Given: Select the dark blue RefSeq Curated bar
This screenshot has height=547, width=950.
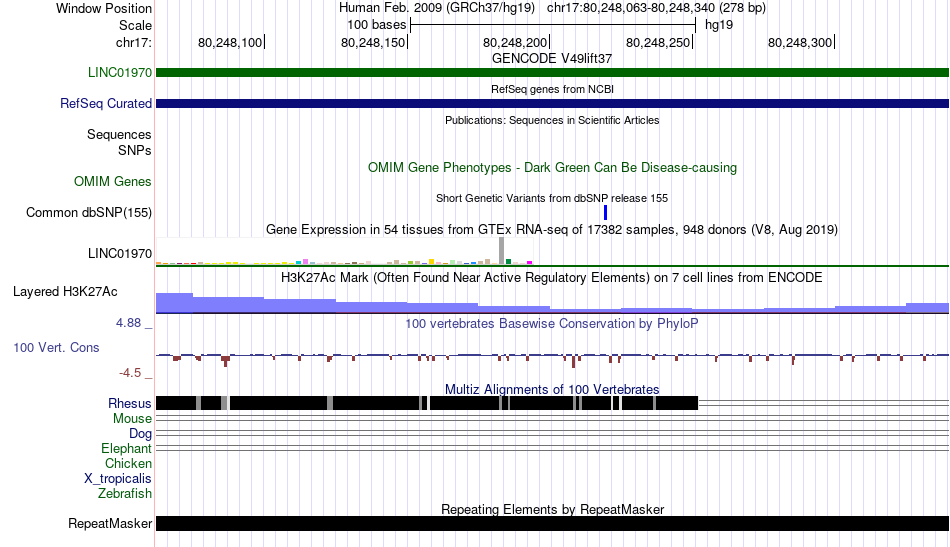Looking at the screenshot, I should [552, 104].
